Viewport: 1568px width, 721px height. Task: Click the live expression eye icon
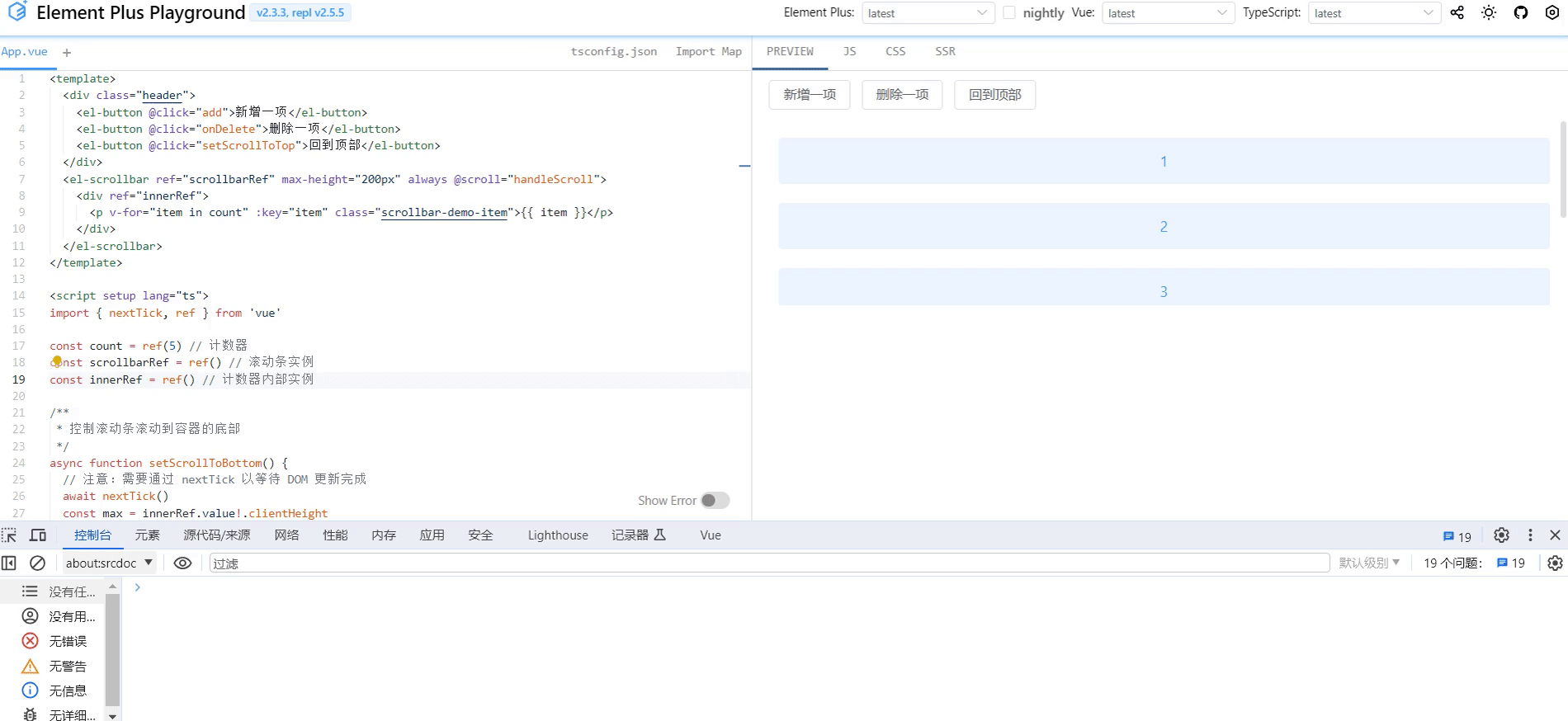pyautogui.click(x=182, y=563)
